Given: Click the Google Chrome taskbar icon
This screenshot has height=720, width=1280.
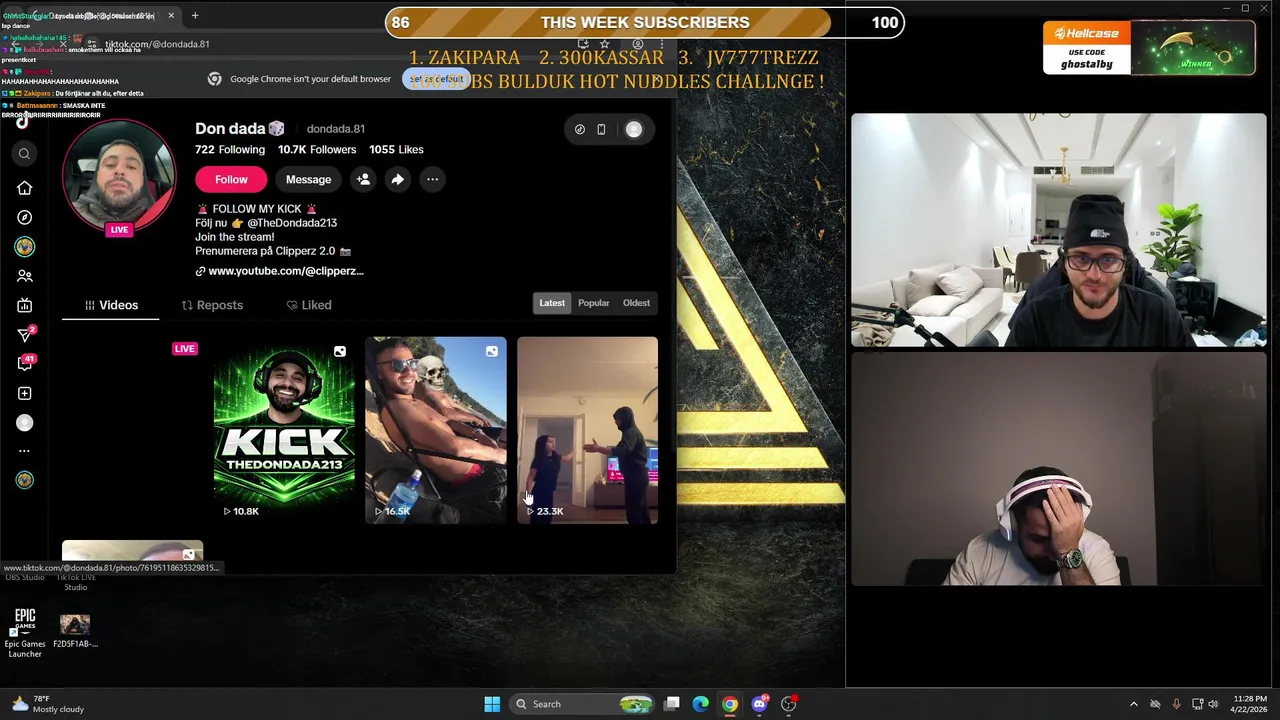Looking at the screenshot, I should (x=730, y=704).
